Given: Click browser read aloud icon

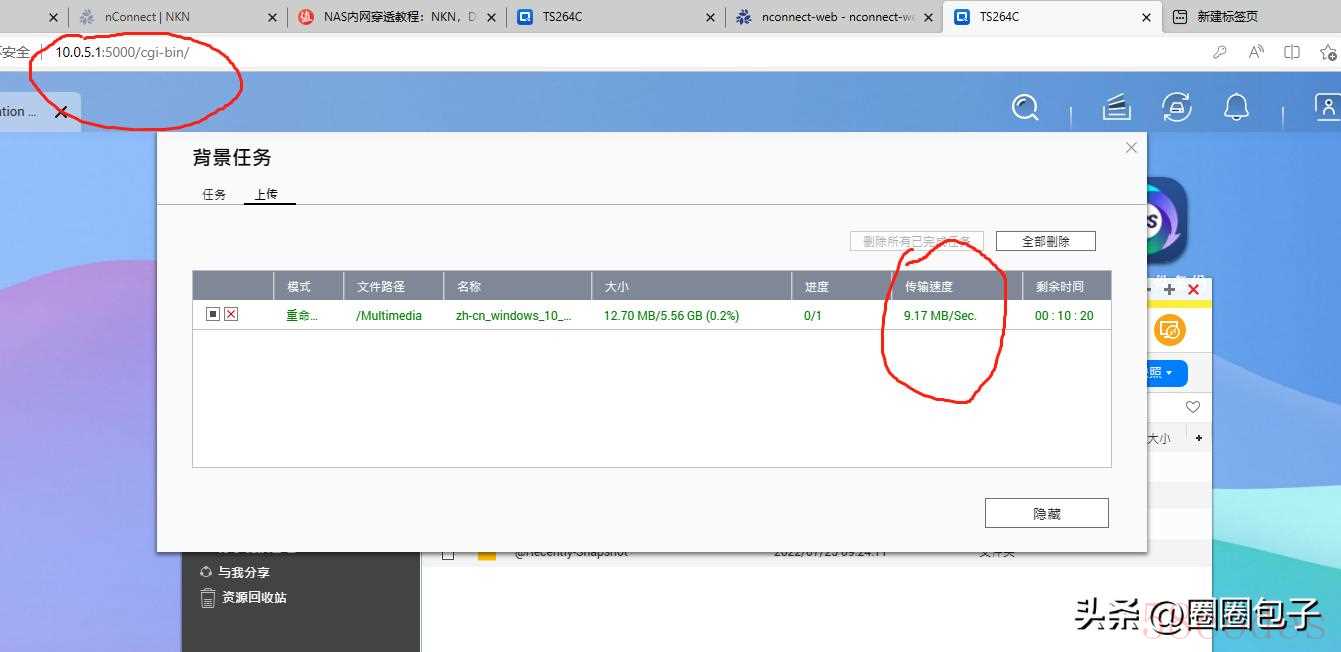Looking at the screenshot, I should (1256, 52).
